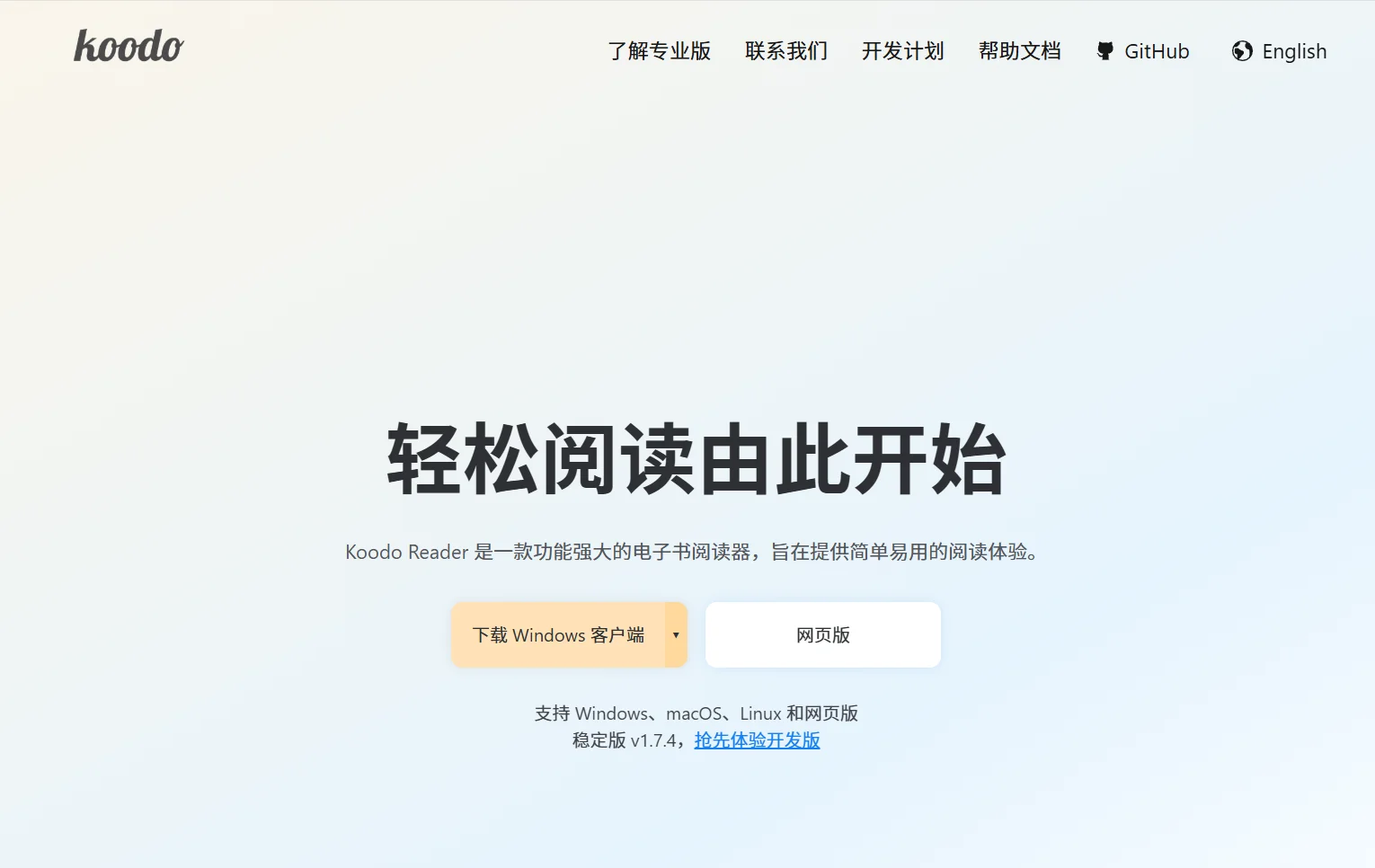This screenshot has width=1375, height=868.
Task: Click the 稳定版 v1.7.4 version text
Action: point(625,740)
